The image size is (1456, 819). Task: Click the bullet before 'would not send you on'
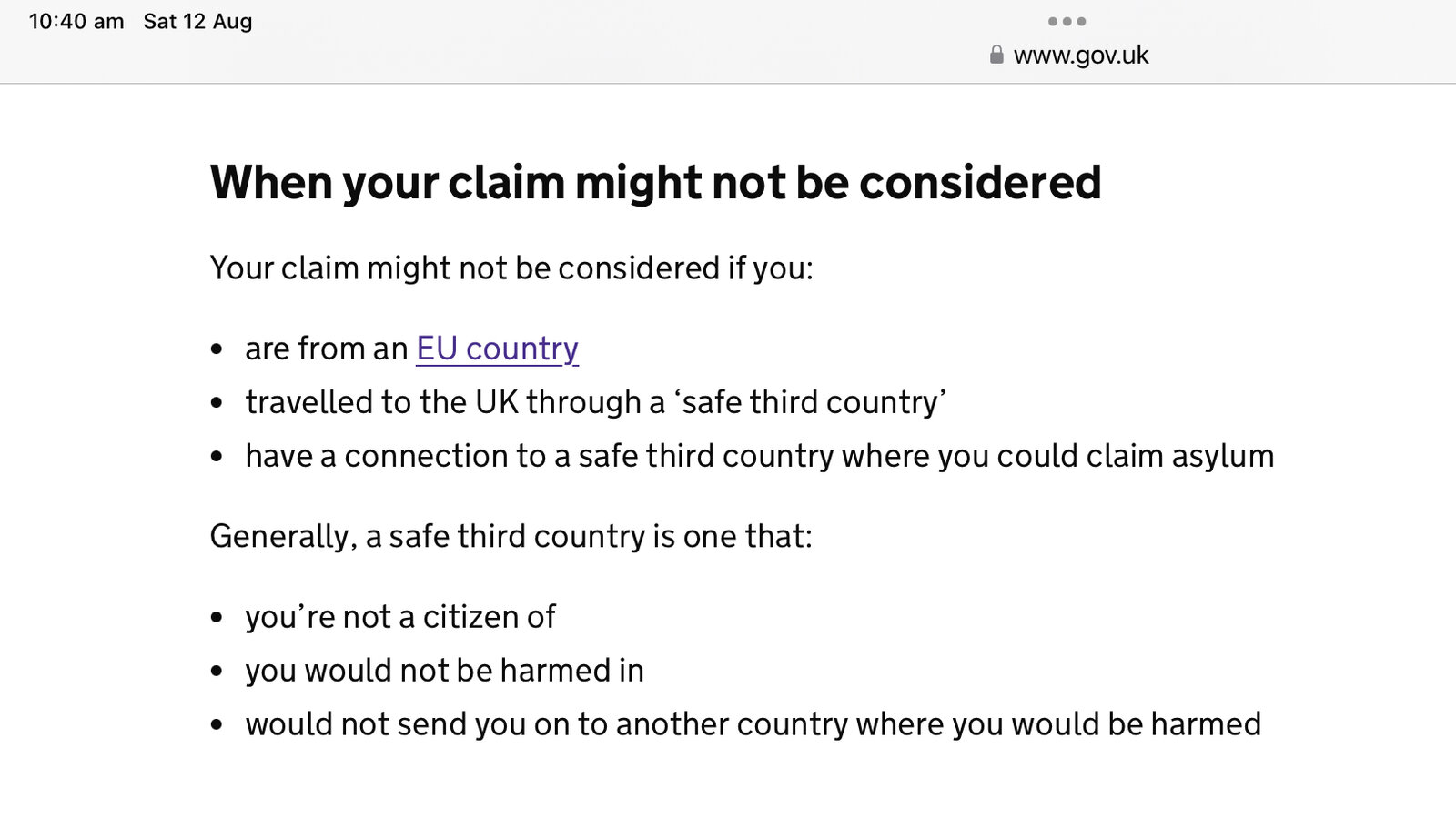click(217, 725)
